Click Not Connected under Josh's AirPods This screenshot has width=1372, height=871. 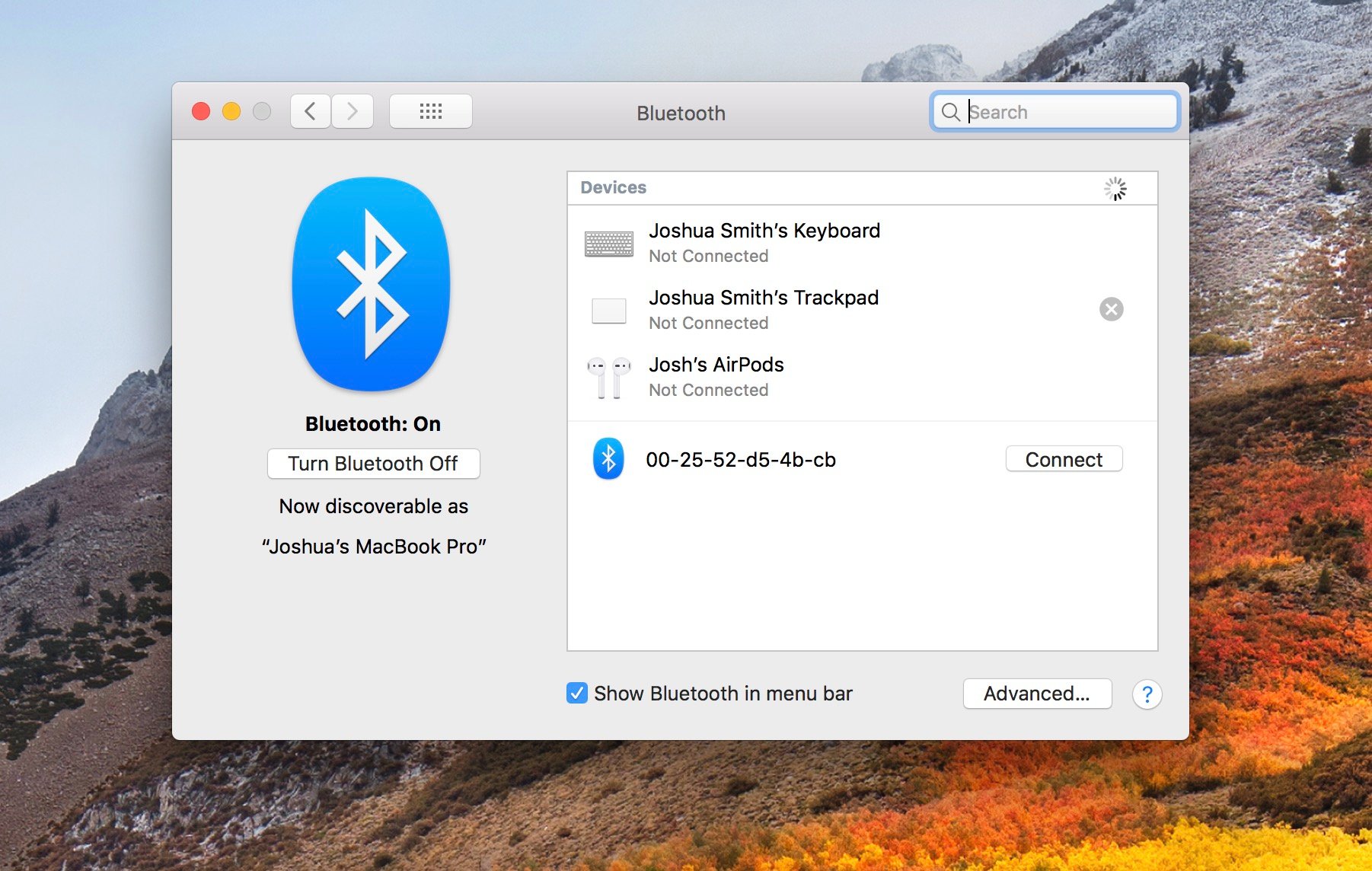click(x=709, y=390)
